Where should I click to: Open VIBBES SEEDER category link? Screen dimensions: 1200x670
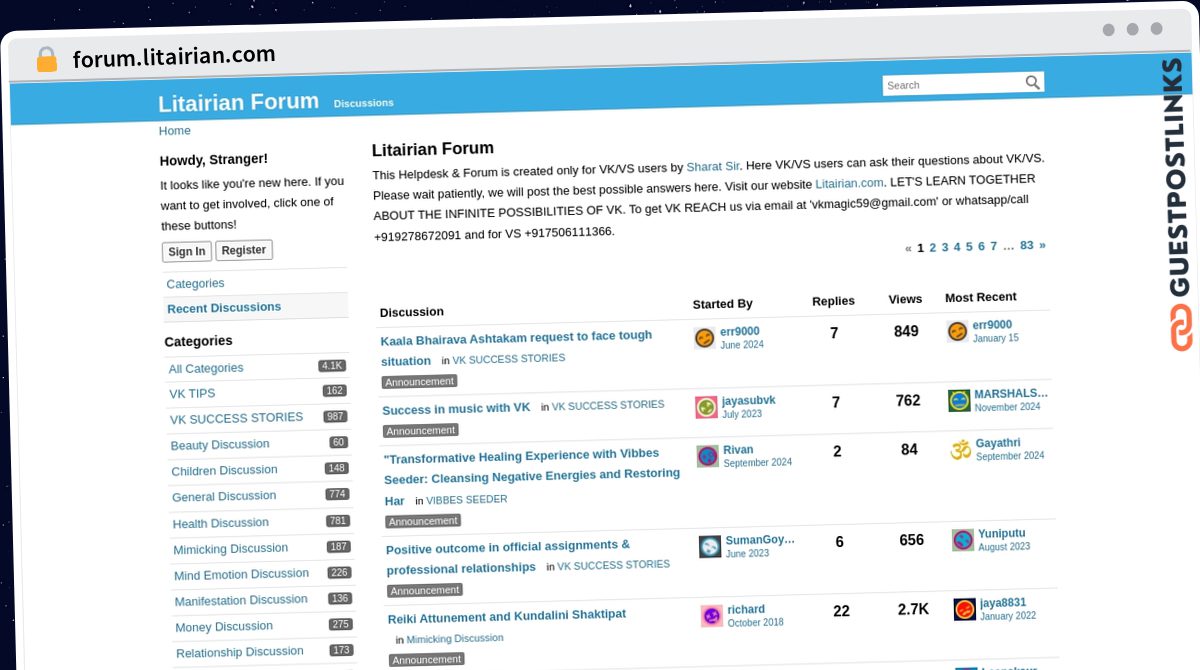(x=467, y=499)
